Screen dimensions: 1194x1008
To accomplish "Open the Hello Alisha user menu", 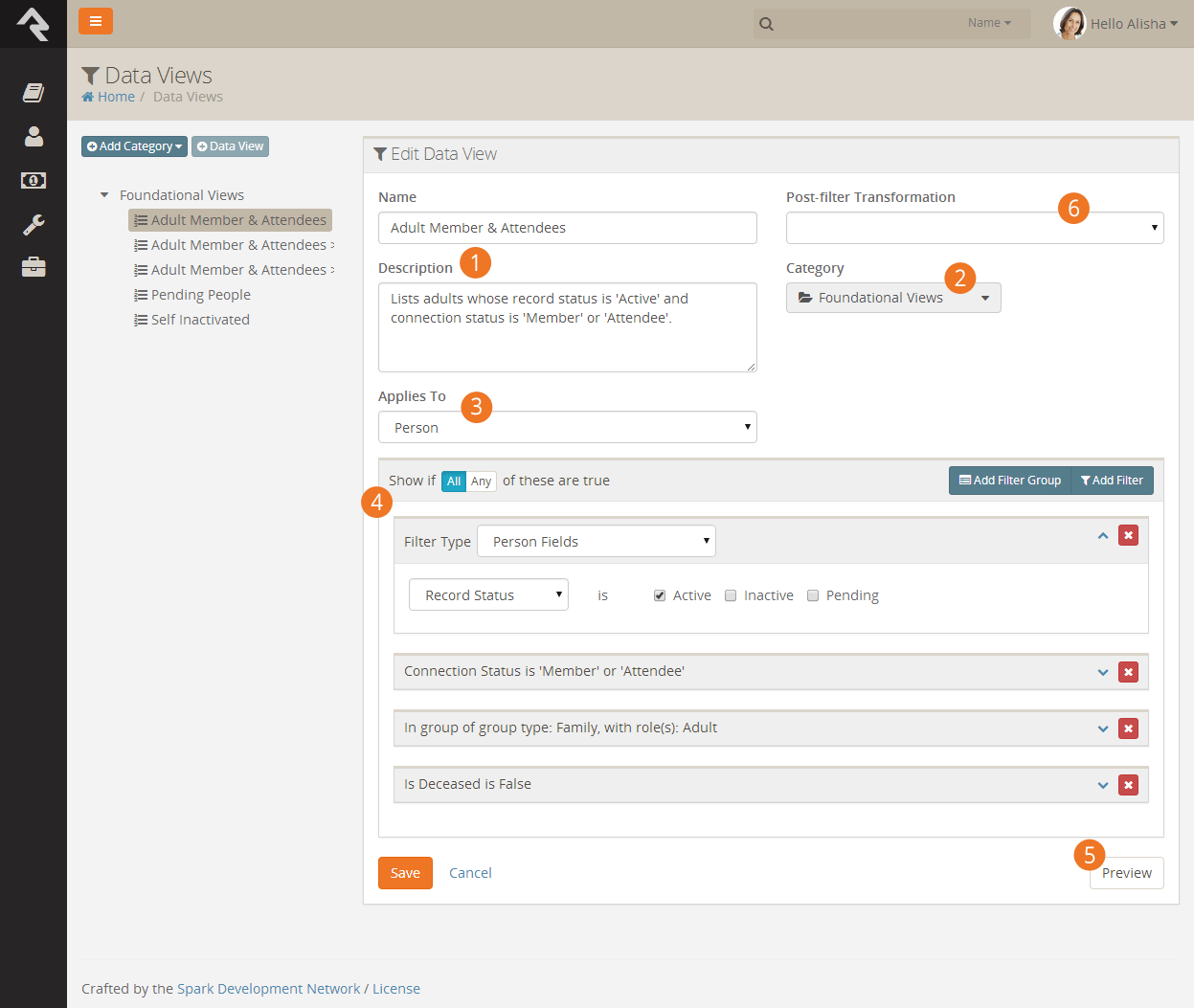I will click(1134, 24).
